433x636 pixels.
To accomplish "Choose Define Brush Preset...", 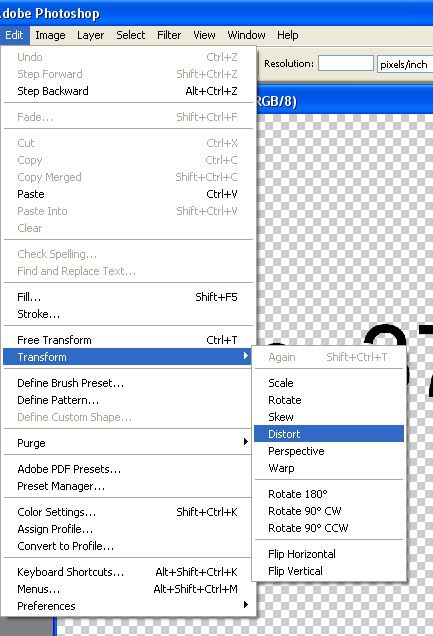I will [129, 383].
